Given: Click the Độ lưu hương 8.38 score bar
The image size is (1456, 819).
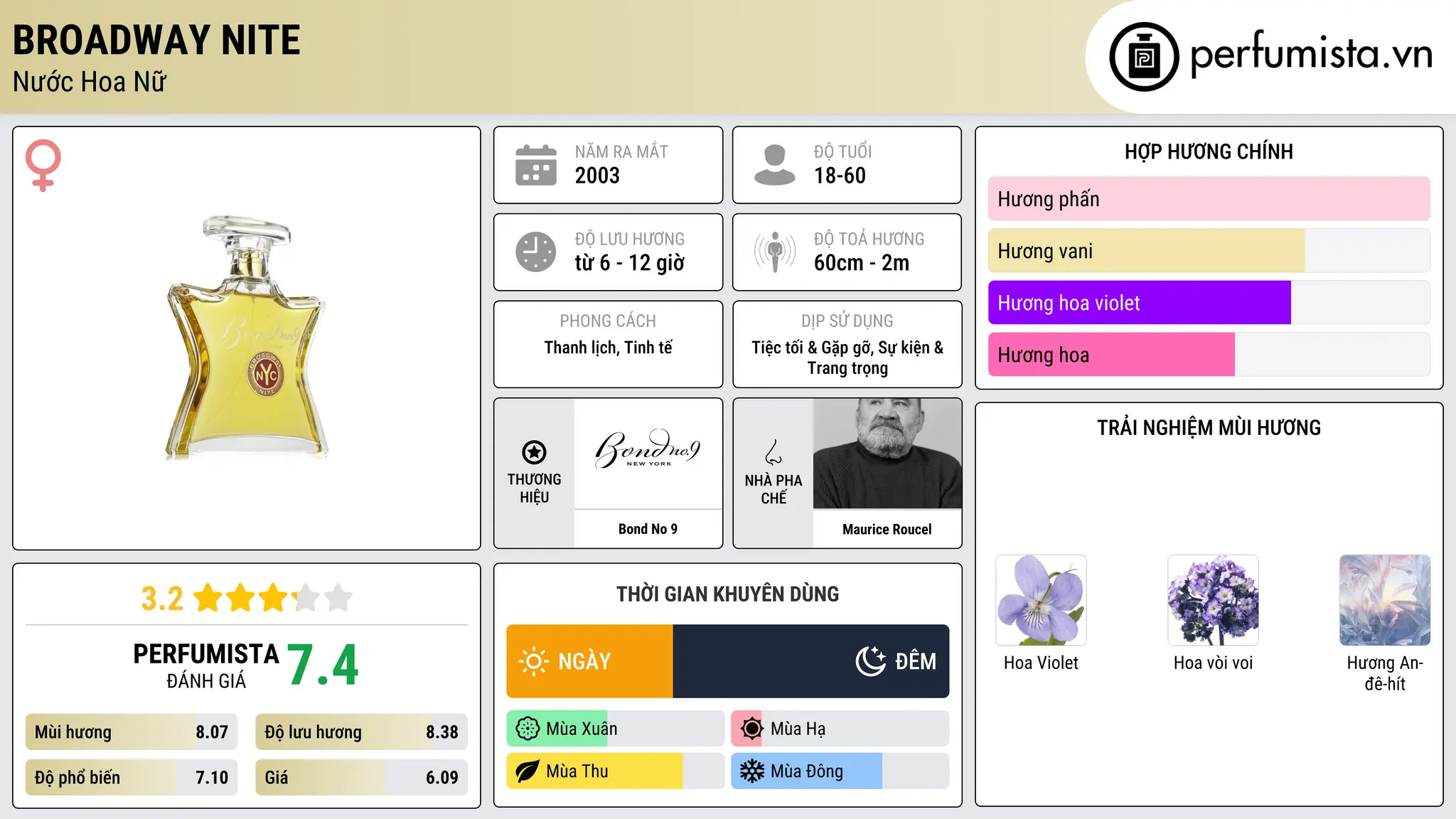Looking at the screenshot, I should pos(361,732).
